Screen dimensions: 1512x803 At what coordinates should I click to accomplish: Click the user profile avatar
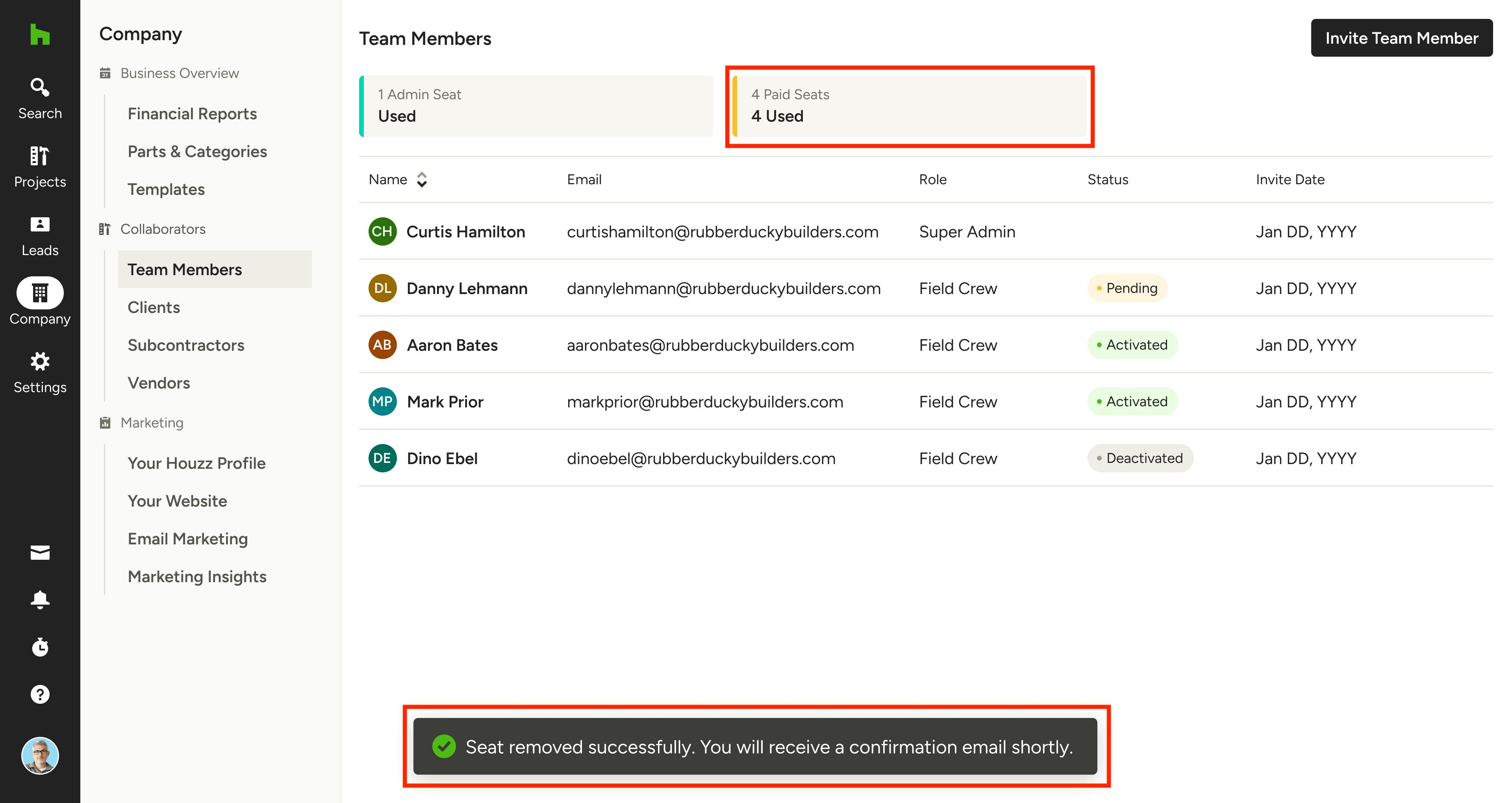(40, 755)
